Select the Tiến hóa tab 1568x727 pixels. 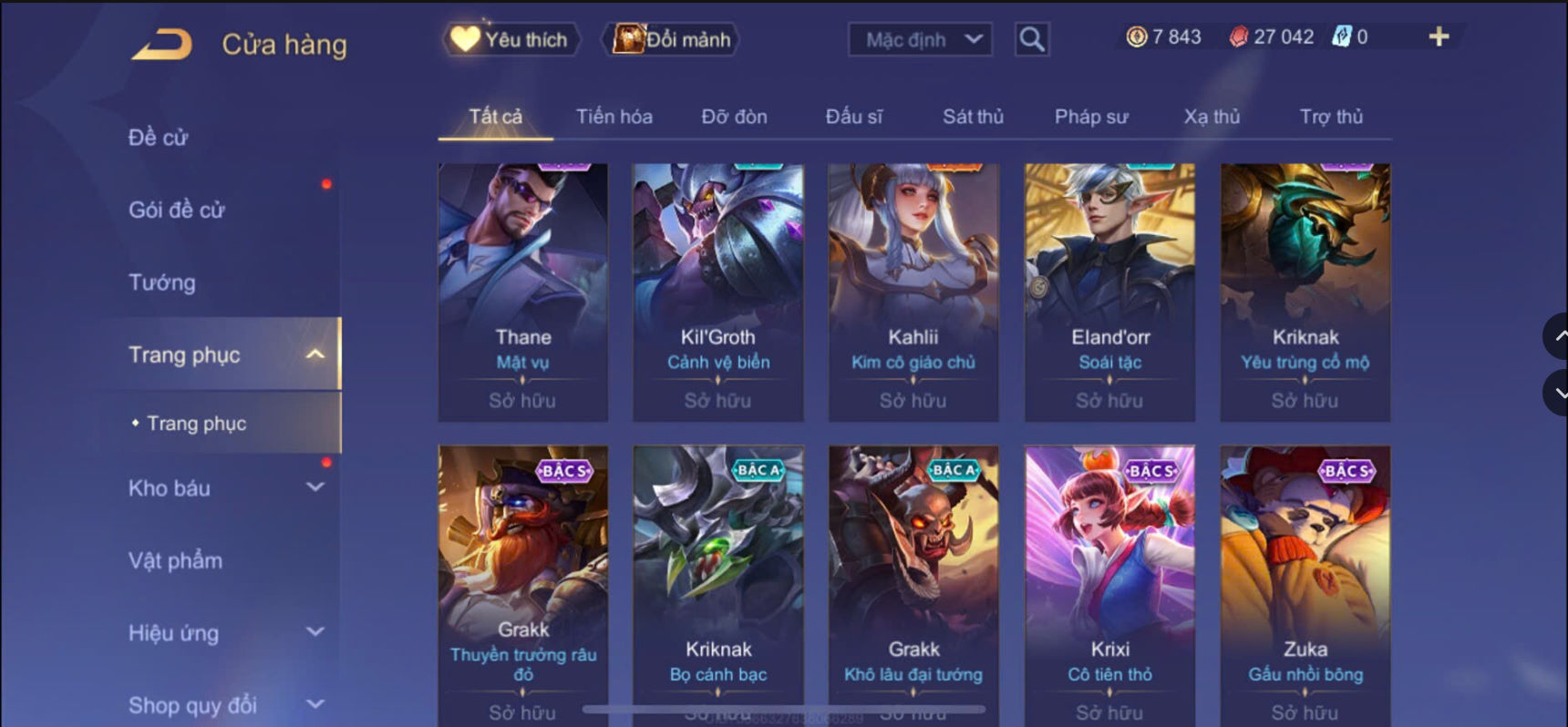pyautogui.click(x=614, y=117)
